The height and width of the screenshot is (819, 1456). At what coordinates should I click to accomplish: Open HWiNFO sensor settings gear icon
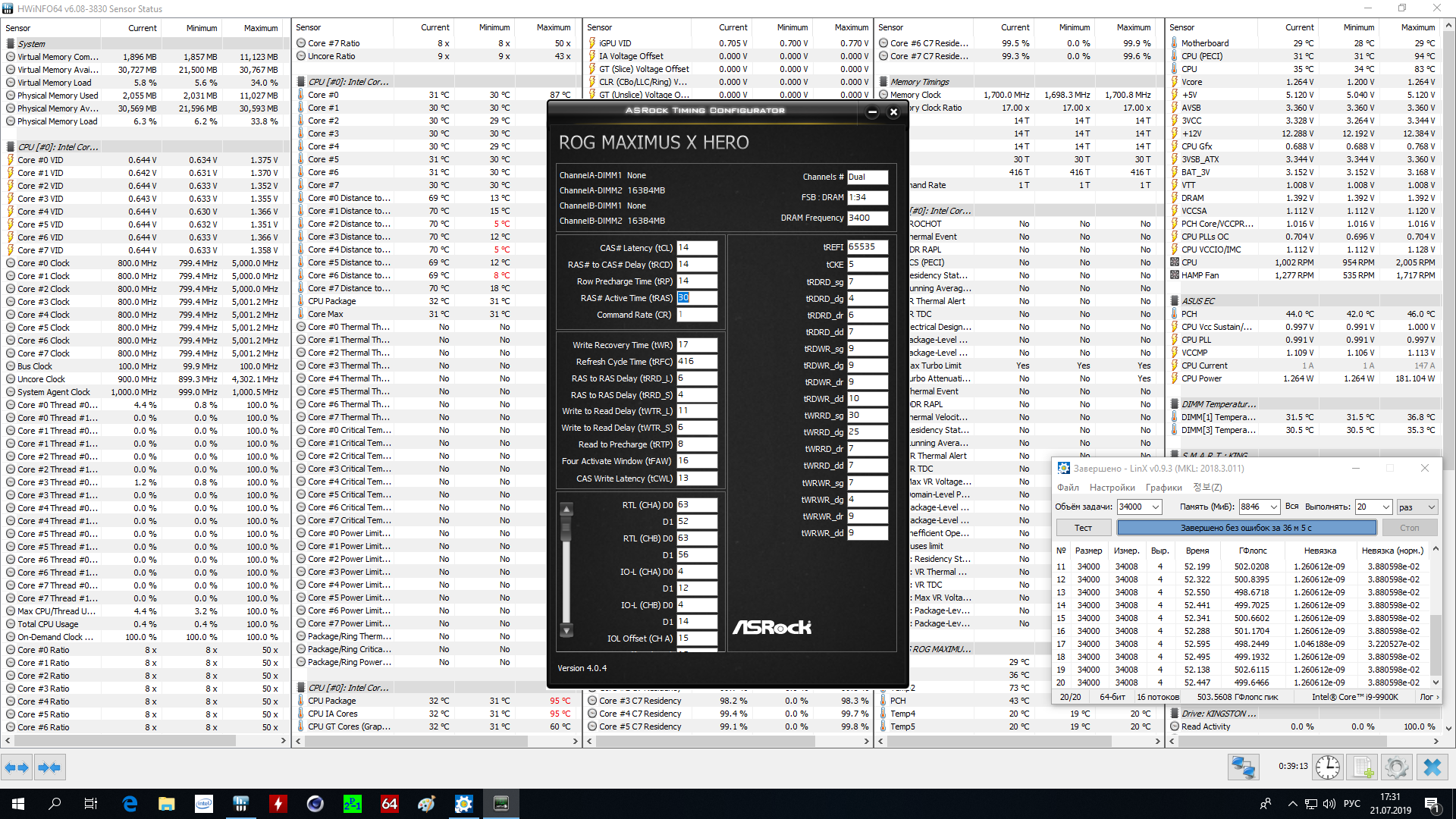[1397, 767]
